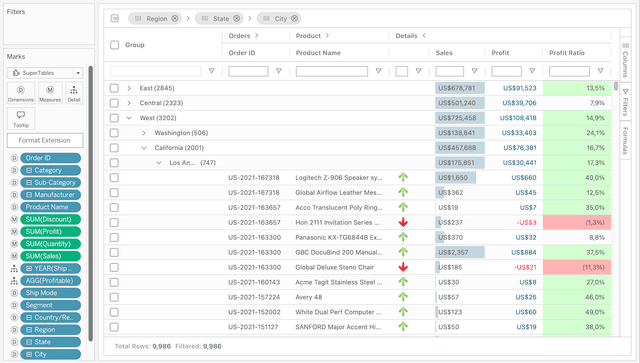Check the Central (2323) row checkbox

coord(114,103)
